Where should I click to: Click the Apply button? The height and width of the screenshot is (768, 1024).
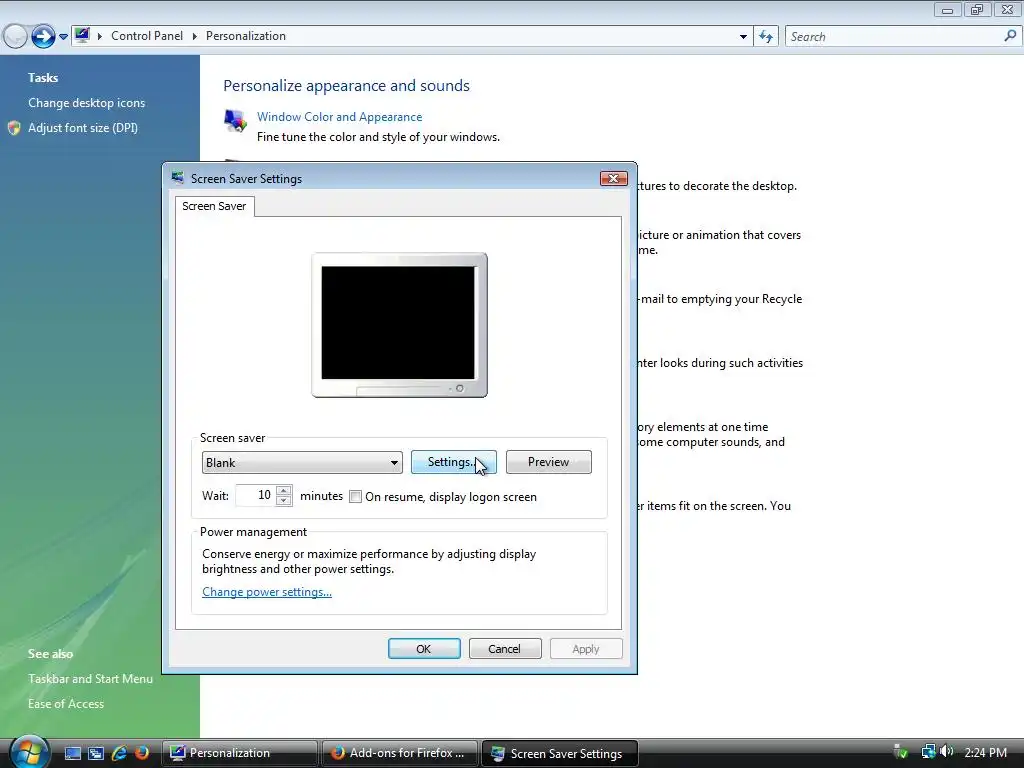[586, 648]
